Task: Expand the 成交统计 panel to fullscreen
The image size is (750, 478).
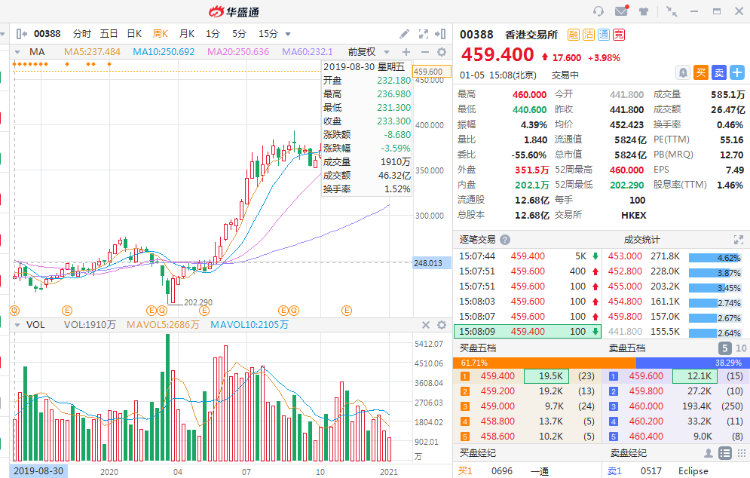Action: coord(738,240)
